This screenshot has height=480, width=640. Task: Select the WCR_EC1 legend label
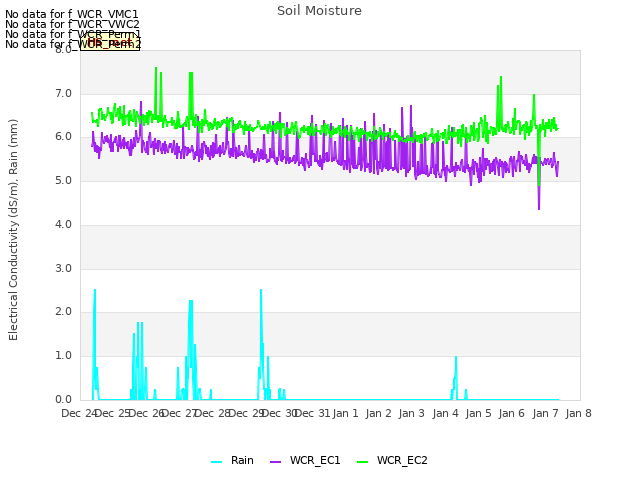pyautogui.click(x=315, y=460)
